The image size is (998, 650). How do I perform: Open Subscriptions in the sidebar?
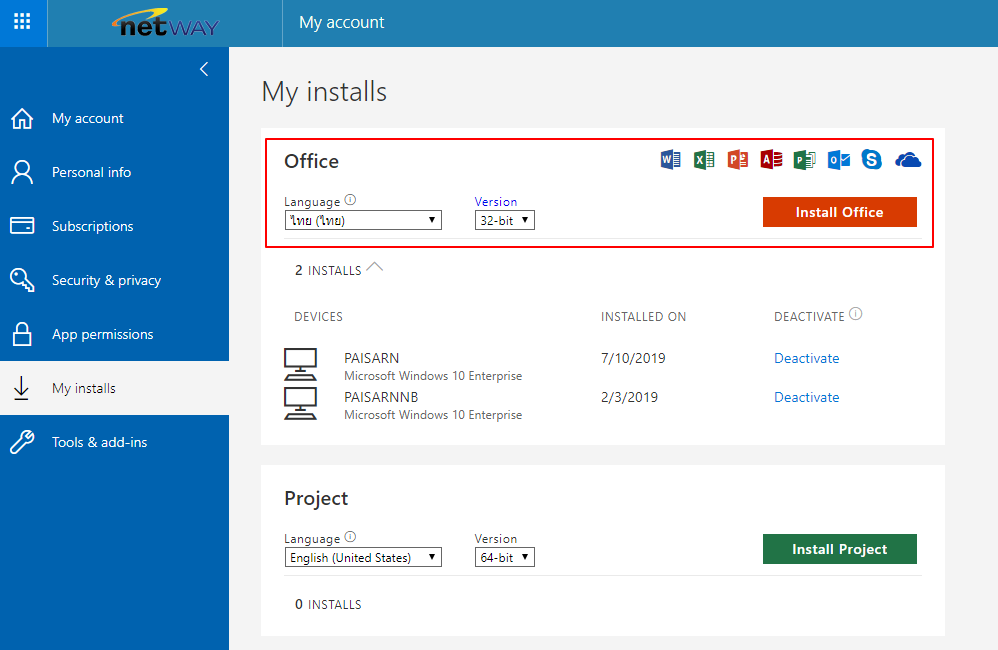coord(92,226)
